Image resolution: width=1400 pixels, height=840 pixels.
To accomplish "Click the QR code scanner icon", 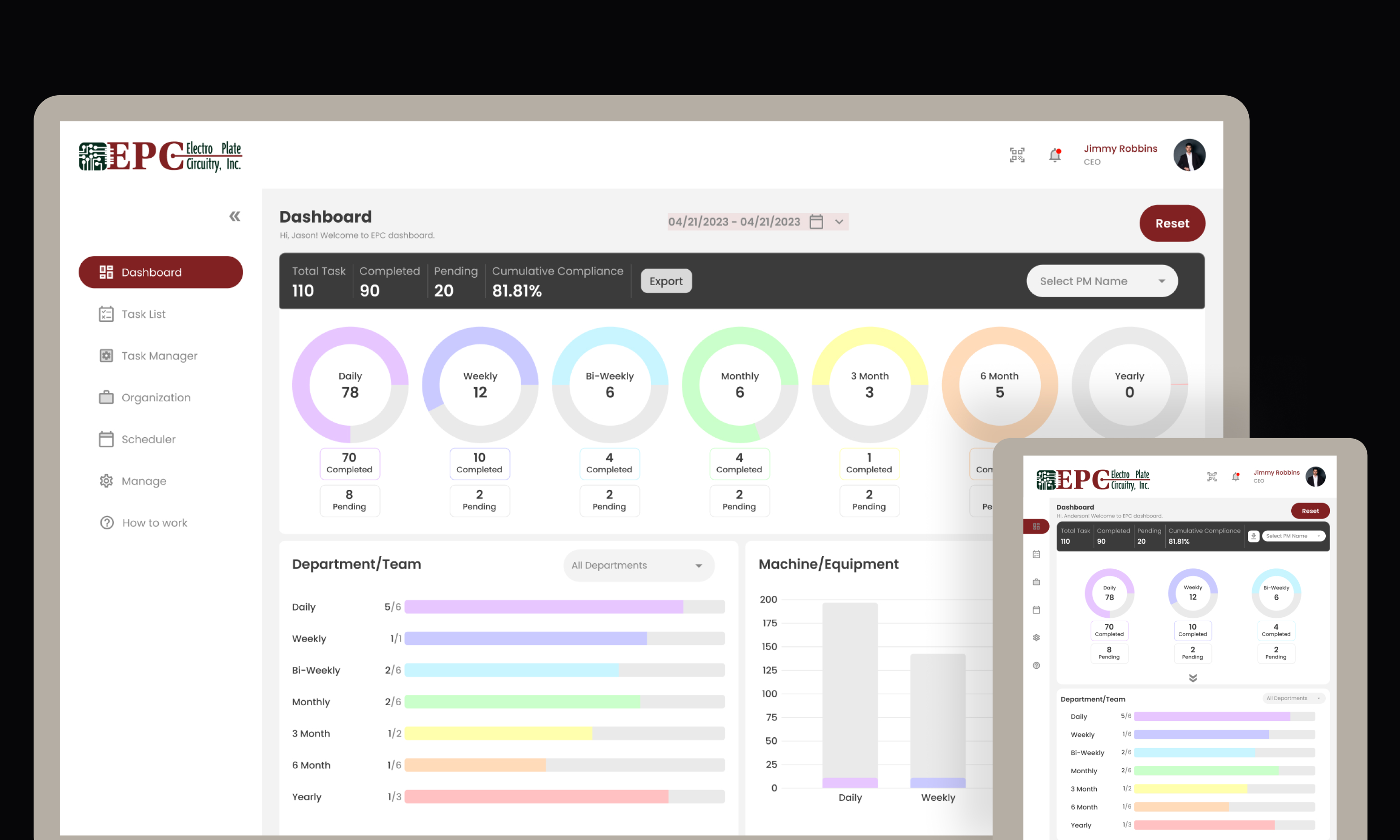I will coord(1017,155).
